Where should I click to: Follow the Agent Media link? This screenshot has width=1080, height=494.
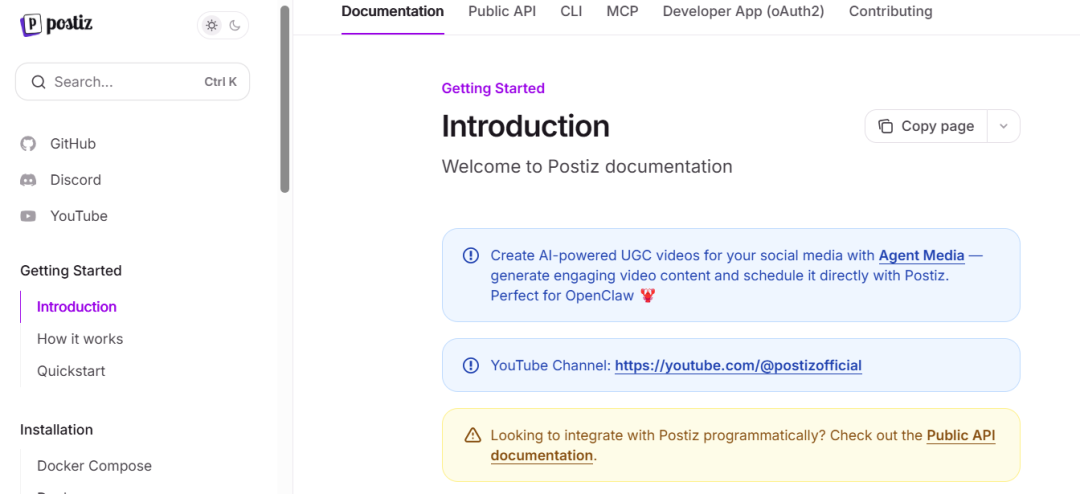click(921, 255)
